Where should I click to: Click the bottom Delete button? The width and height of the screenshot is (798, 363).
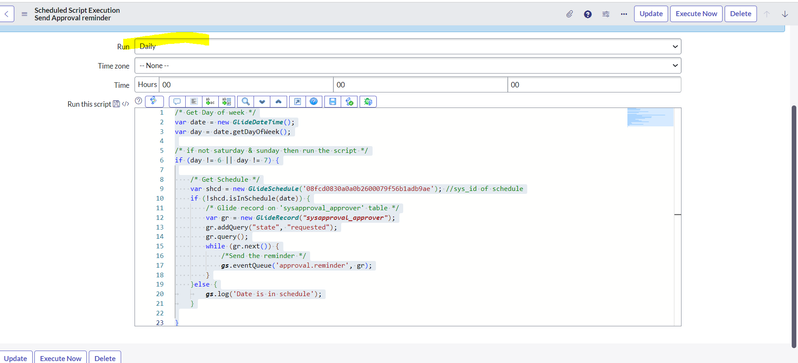click(105, 358)
